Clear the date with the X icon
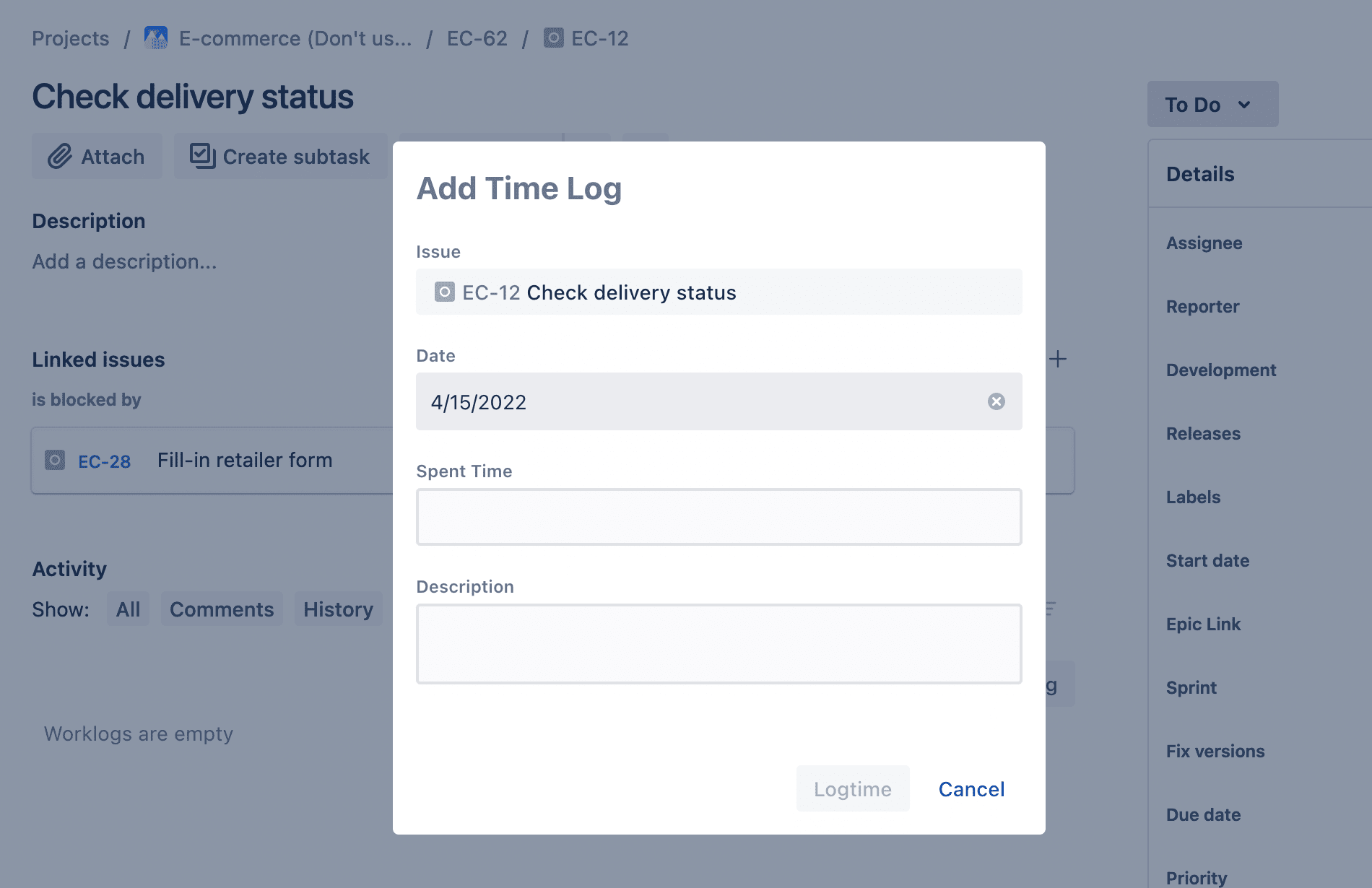This screenshot has height=888, width=1372. pos(996,401)
